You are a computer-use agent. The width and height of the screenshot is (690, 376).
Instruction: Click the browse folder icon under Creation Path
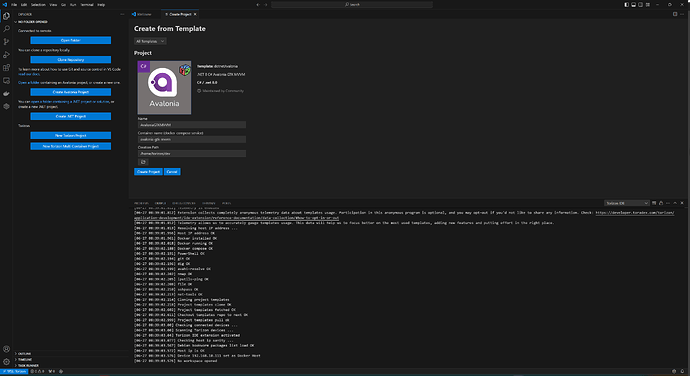tap(143, 162)
